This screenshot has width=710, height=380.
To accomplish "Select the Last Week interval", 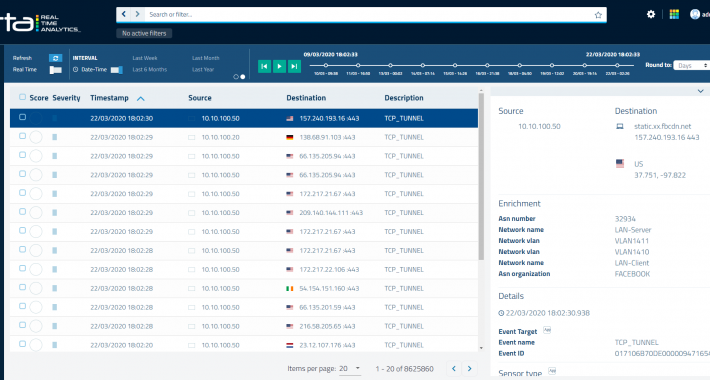I will (x=145, y=58).
